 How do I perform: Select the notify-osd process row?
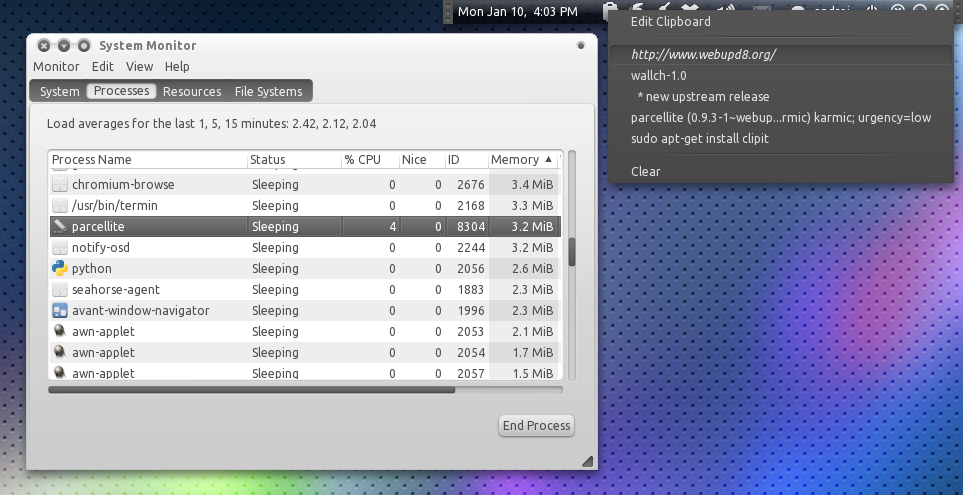[x=305, y=248]
